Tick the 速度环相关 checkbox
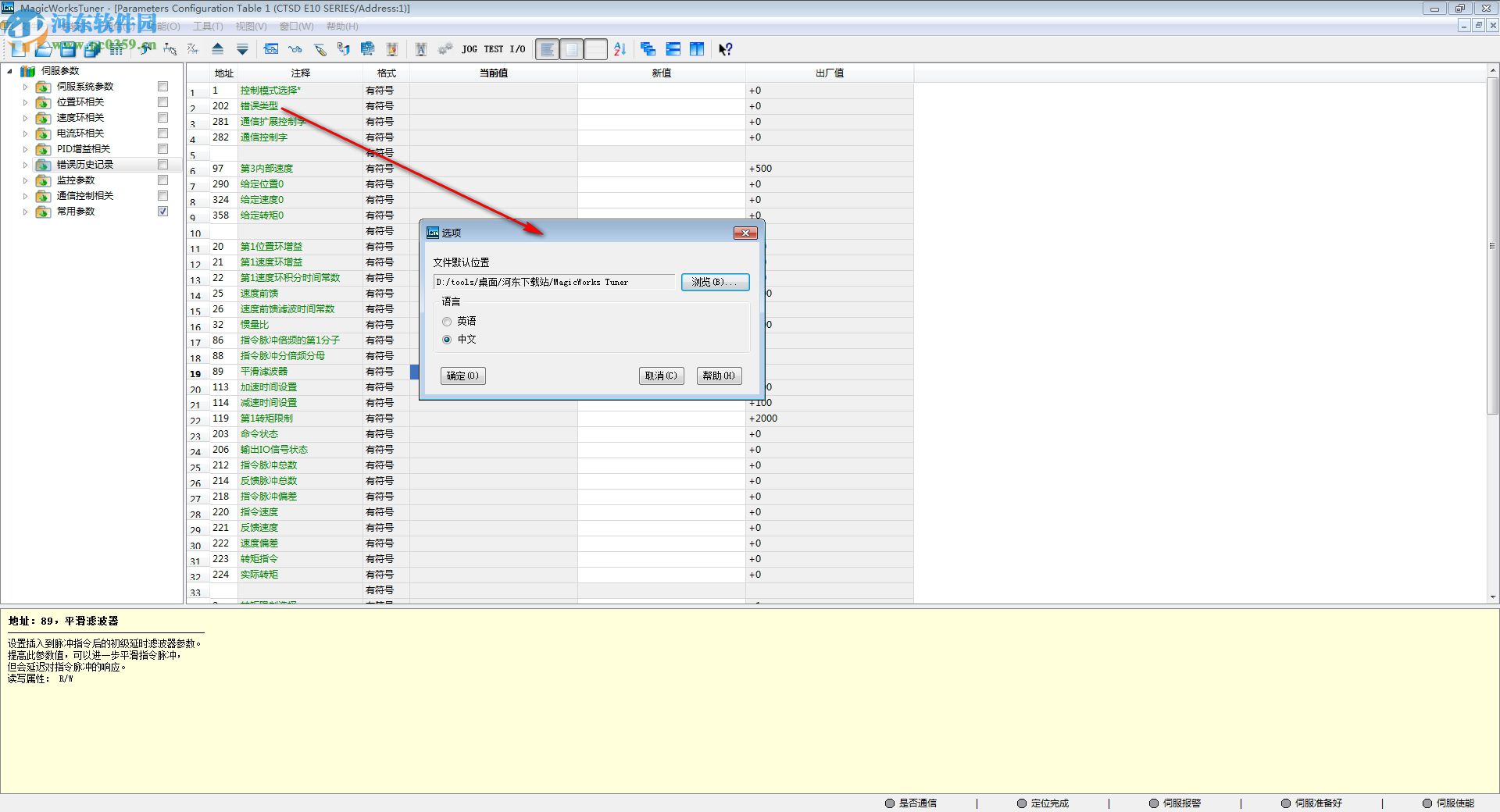The height and width of the screenshot is (812, 1500). pyautogui.click(x=162, y=117)
